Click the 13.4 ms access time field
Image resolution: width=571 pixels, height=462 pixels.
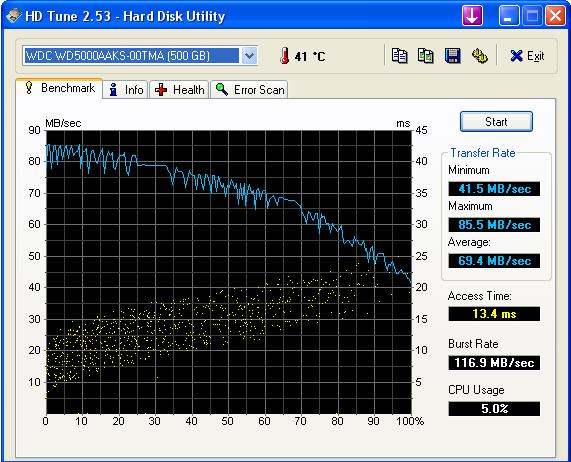tap(494, 313)
